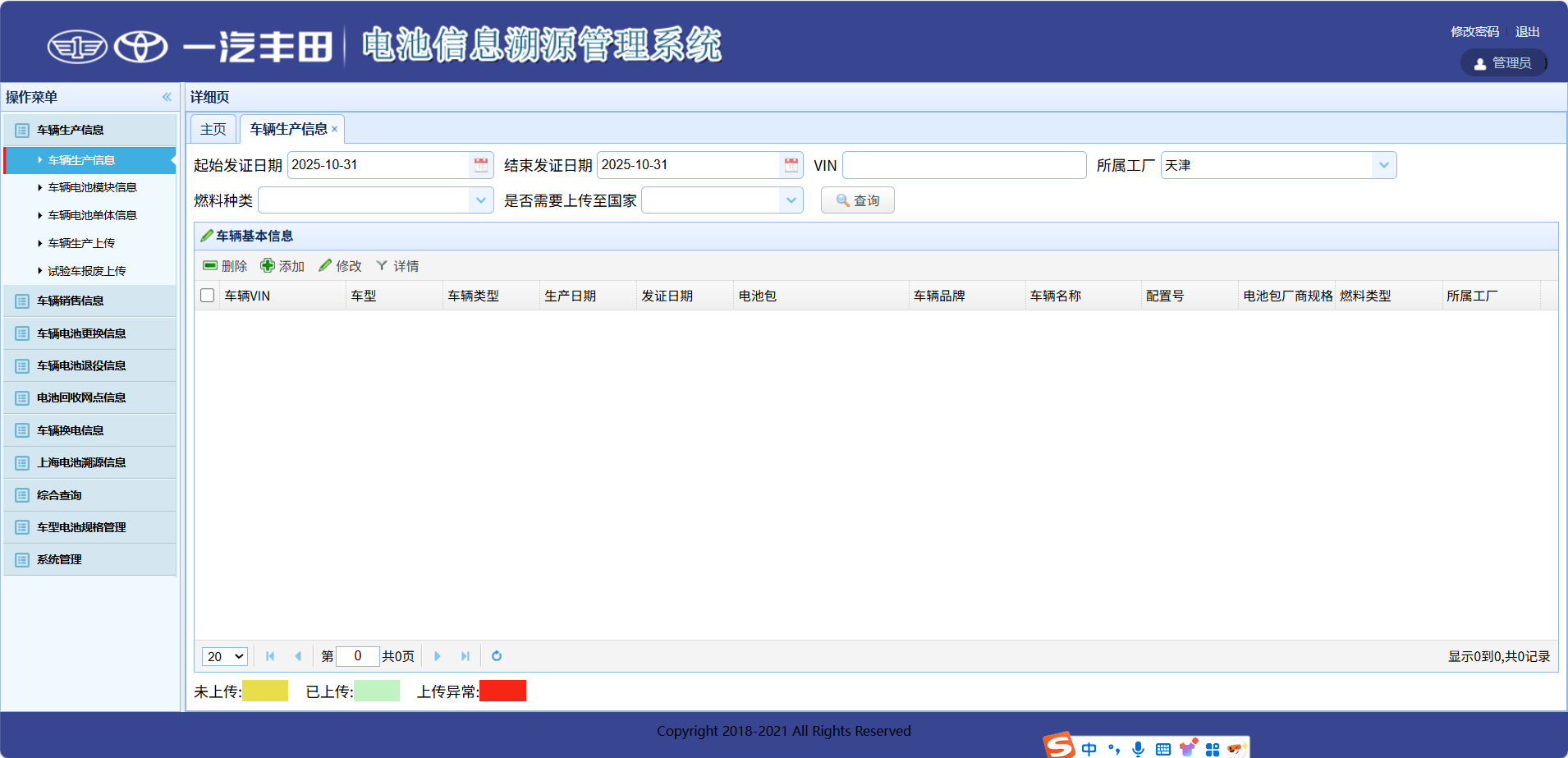Jump to last page with pagination icon
Viewport: 1568px width, 758px height.
coord(465,656)
